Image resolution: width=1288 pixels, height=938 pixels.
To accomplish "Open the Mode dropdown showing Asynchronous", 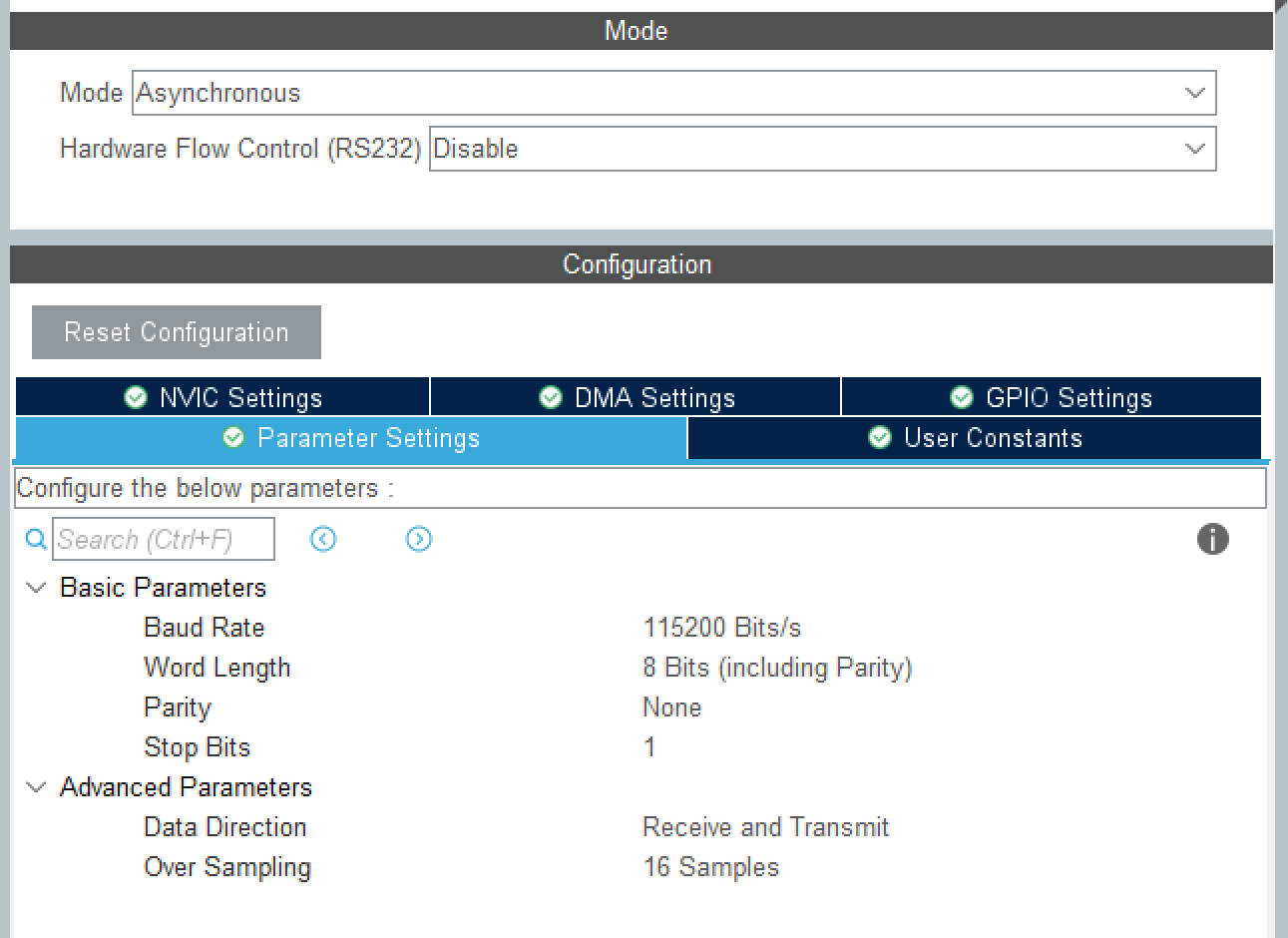I will [x=673, y=93].
